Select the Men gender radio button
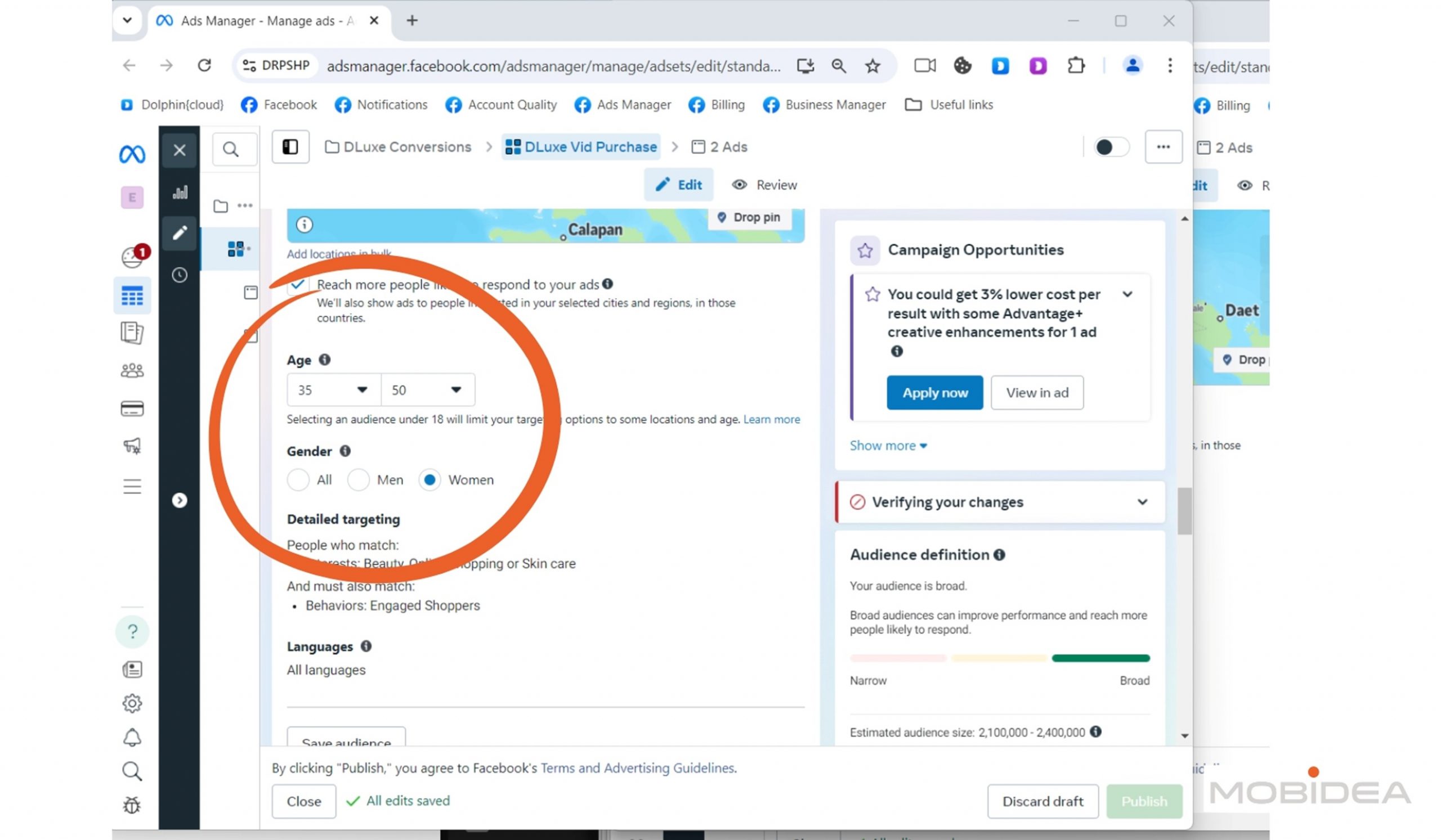 pos(359,480)
